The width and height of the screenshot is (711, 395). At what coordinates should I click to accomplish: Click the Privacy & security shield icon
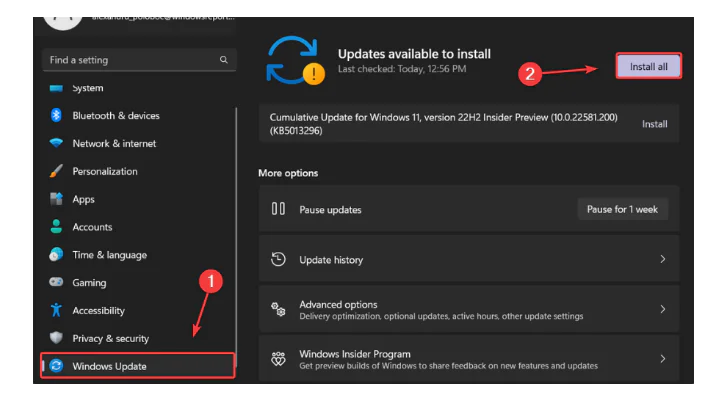(56, 338)
